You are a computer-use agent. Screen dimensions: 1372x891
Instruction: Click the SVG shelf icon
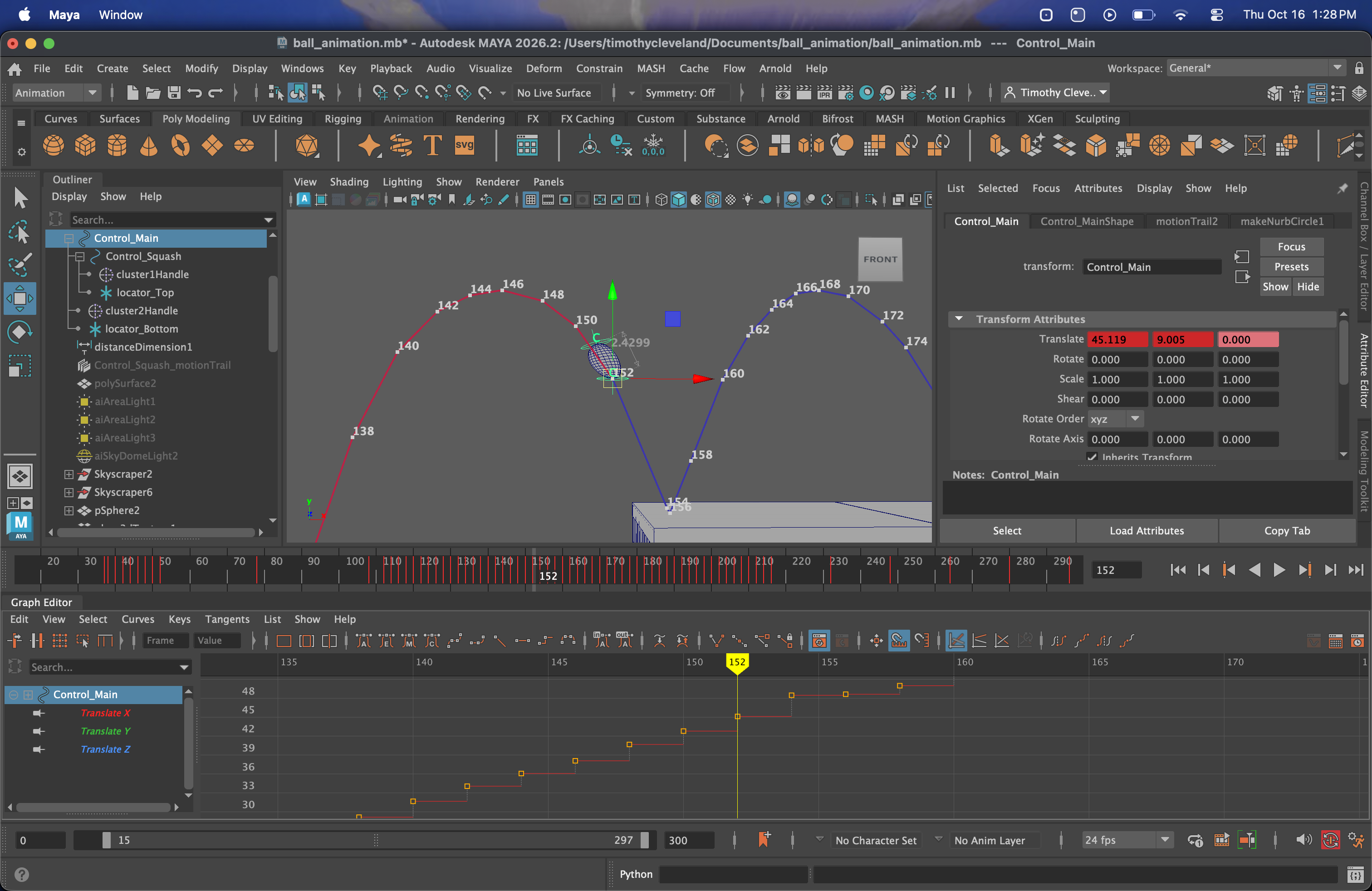pos(464,145)
